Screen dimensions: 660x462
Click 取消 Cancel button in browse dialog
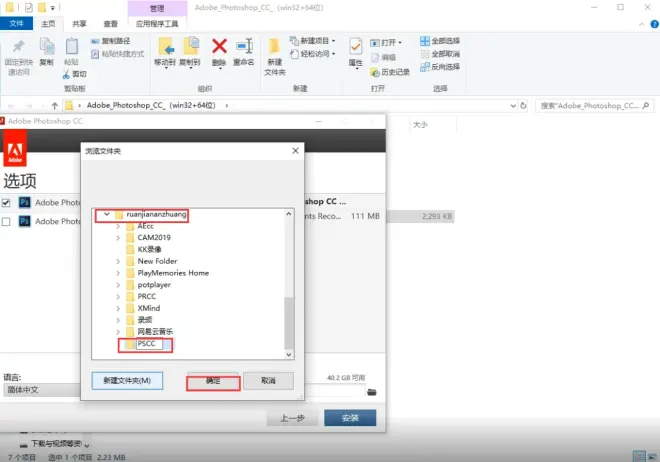pyautogui.click(x=268, y=381)
